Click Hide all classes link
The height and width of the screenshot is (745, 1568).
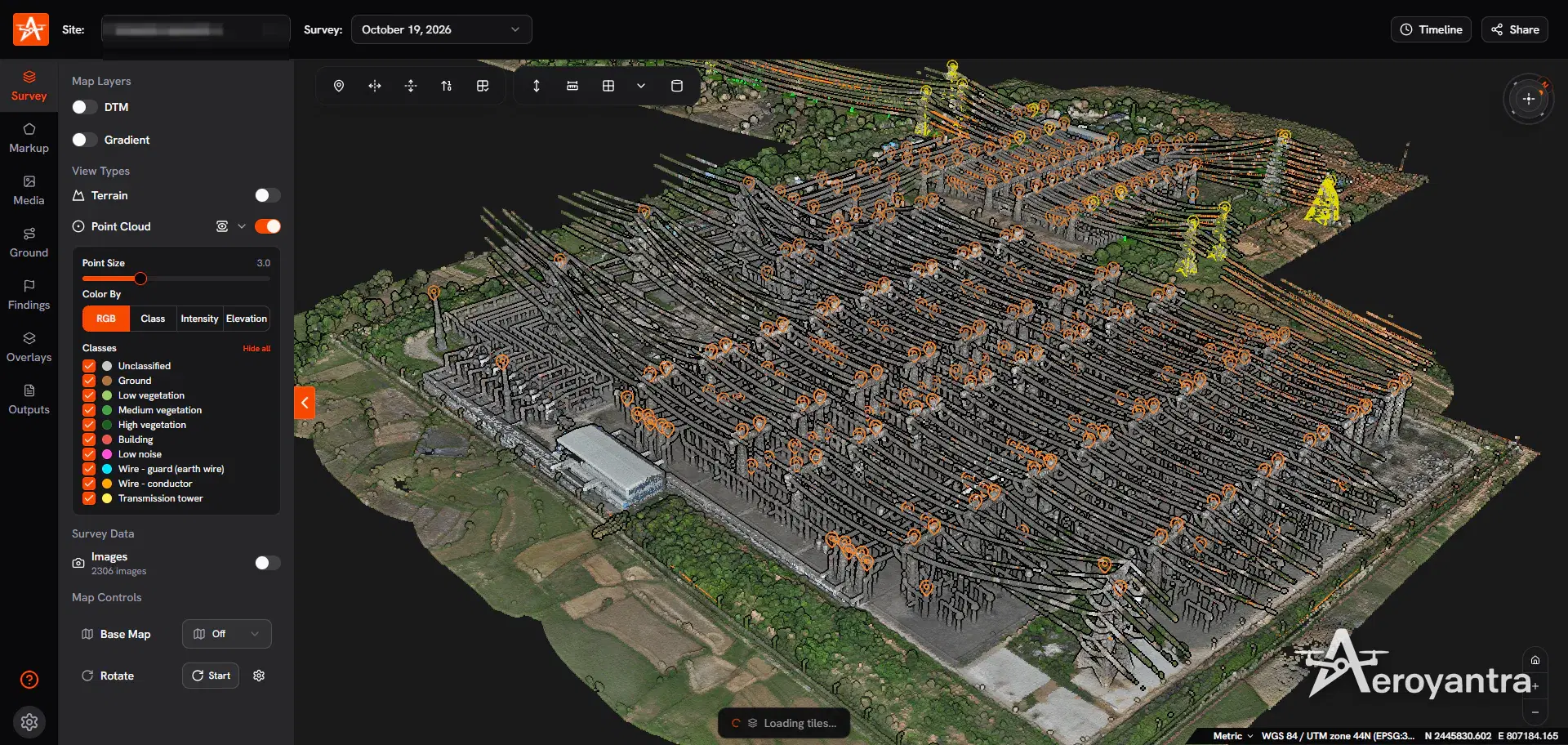256,349
